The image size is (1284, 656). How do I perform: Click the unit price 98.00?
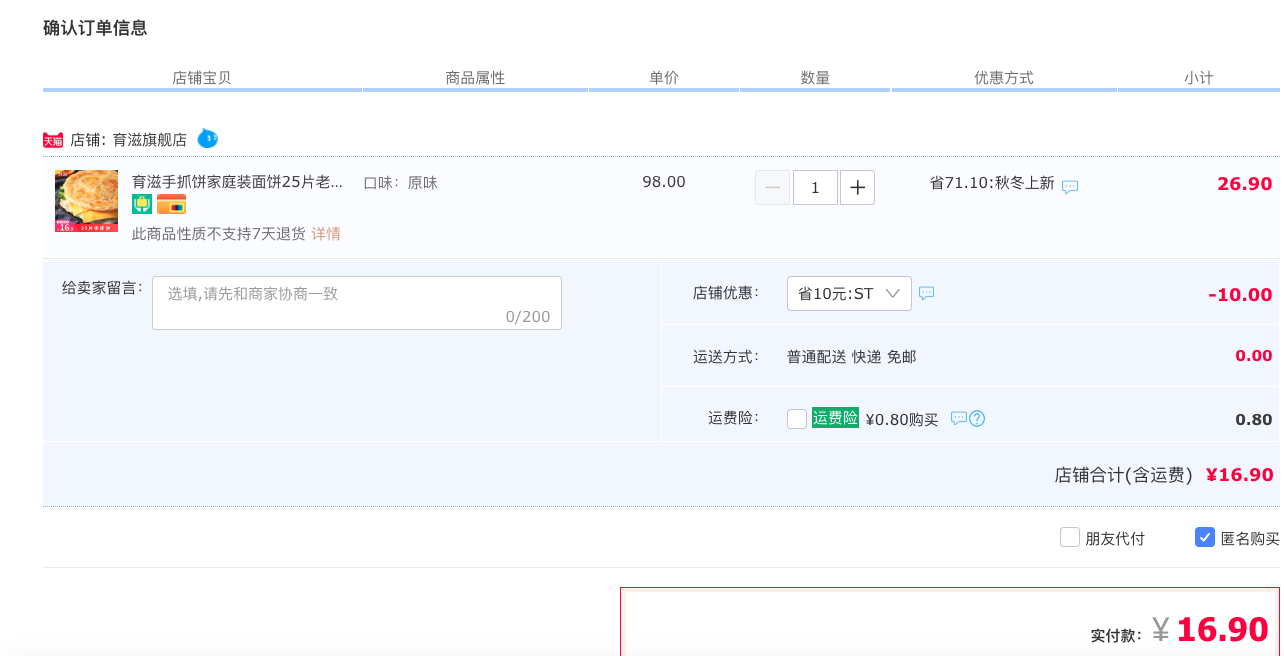tap(664, 182)
